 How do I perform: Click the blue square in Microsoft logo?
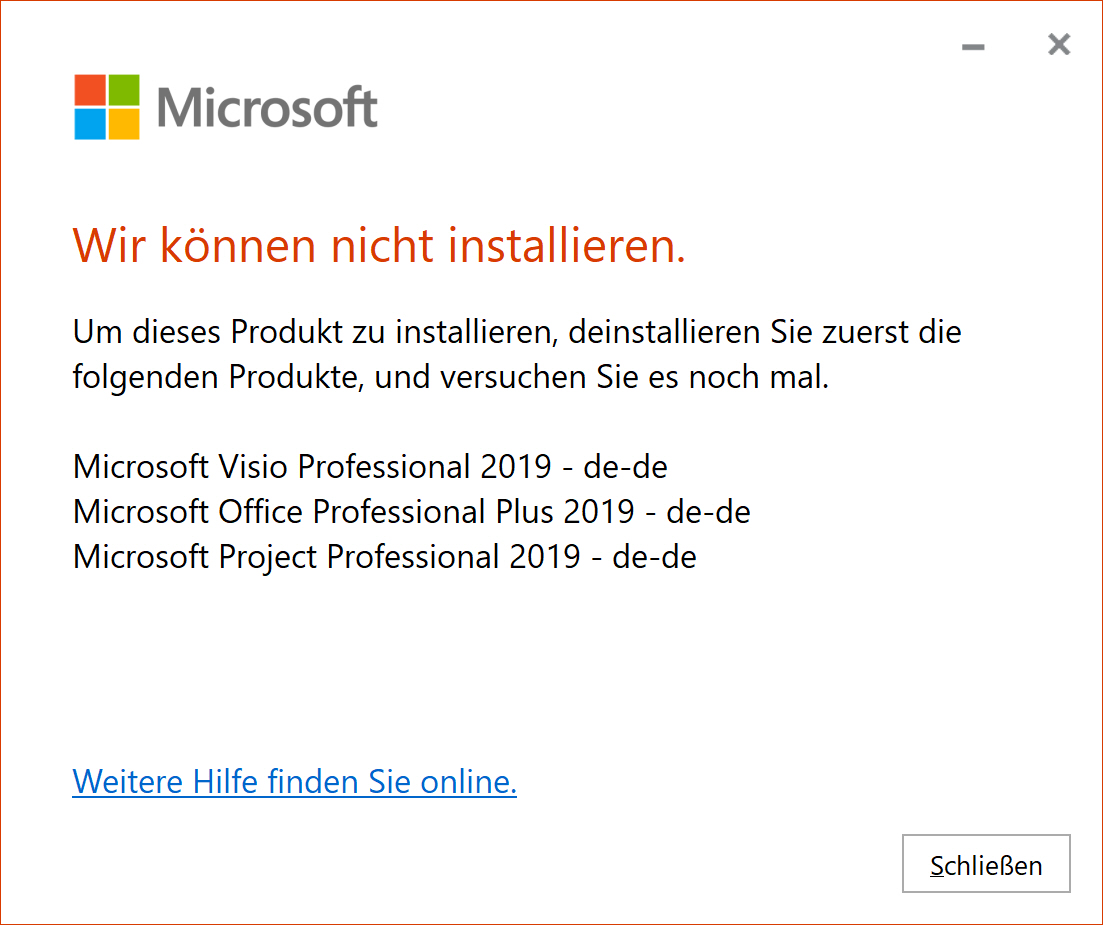tap(90, 124)
